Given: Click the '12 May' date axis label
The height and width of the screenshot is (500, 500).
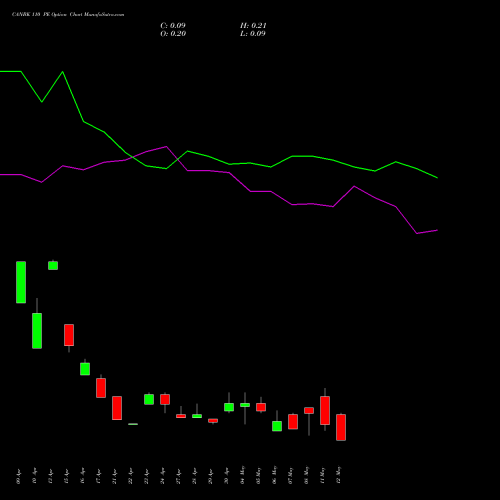Looking at the screenshot, I should click(x=338, y=475).
